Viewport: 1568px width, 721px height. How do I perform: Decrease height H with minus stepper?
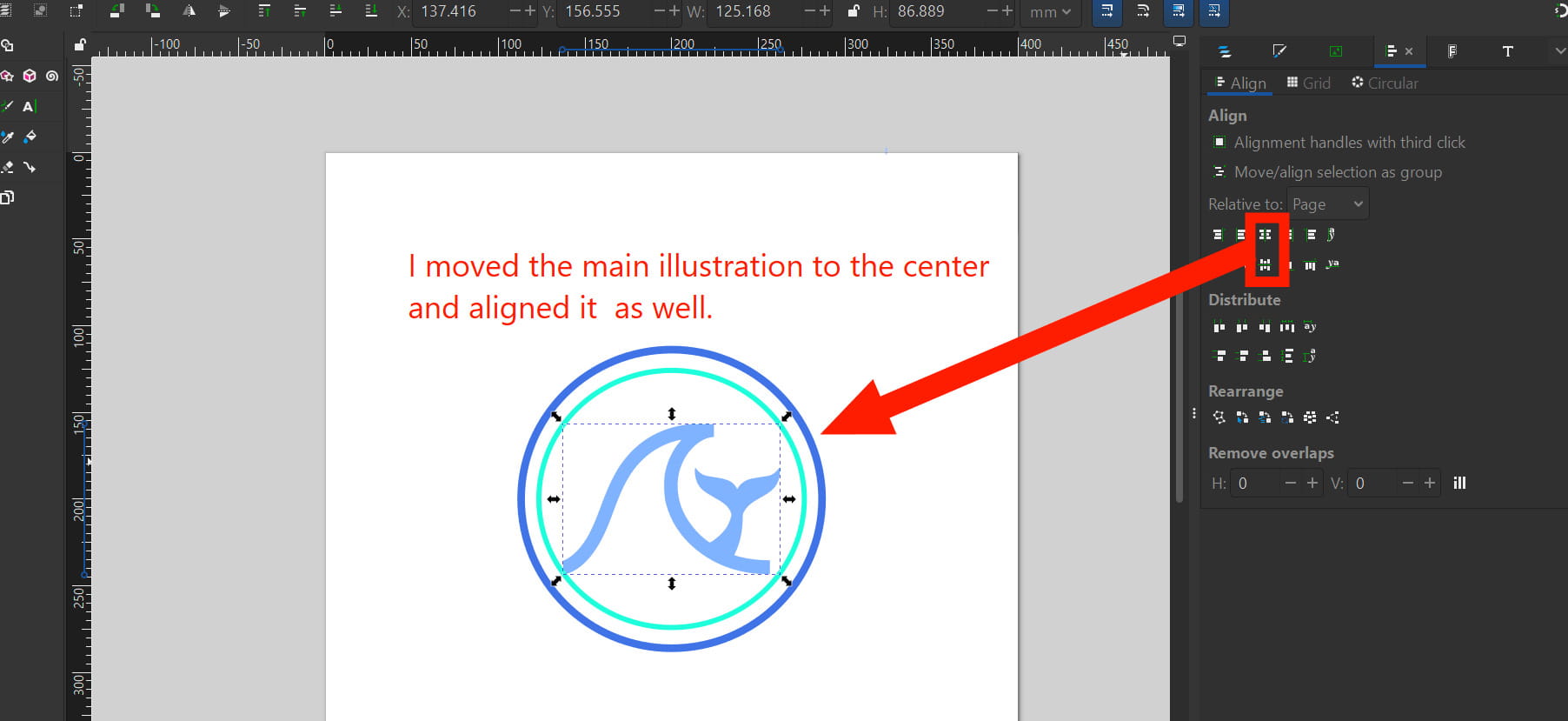click(x=993, y=11)
